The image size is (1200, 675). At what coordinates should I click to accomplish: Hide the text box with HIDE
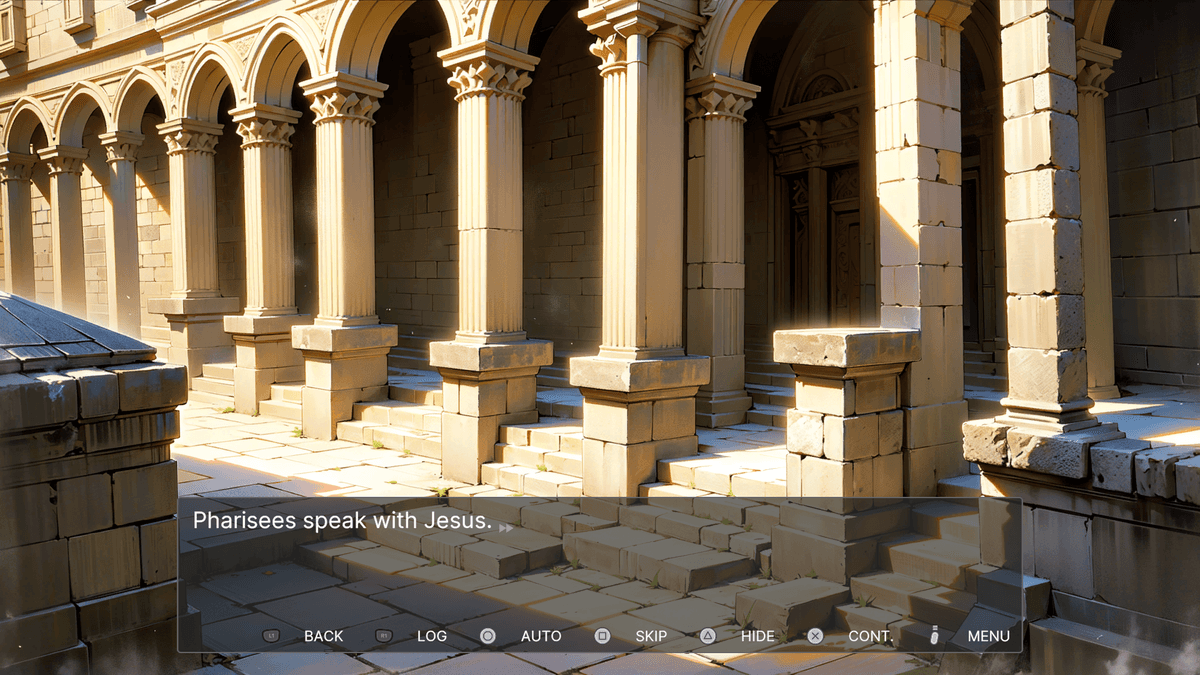pos(757,636)
